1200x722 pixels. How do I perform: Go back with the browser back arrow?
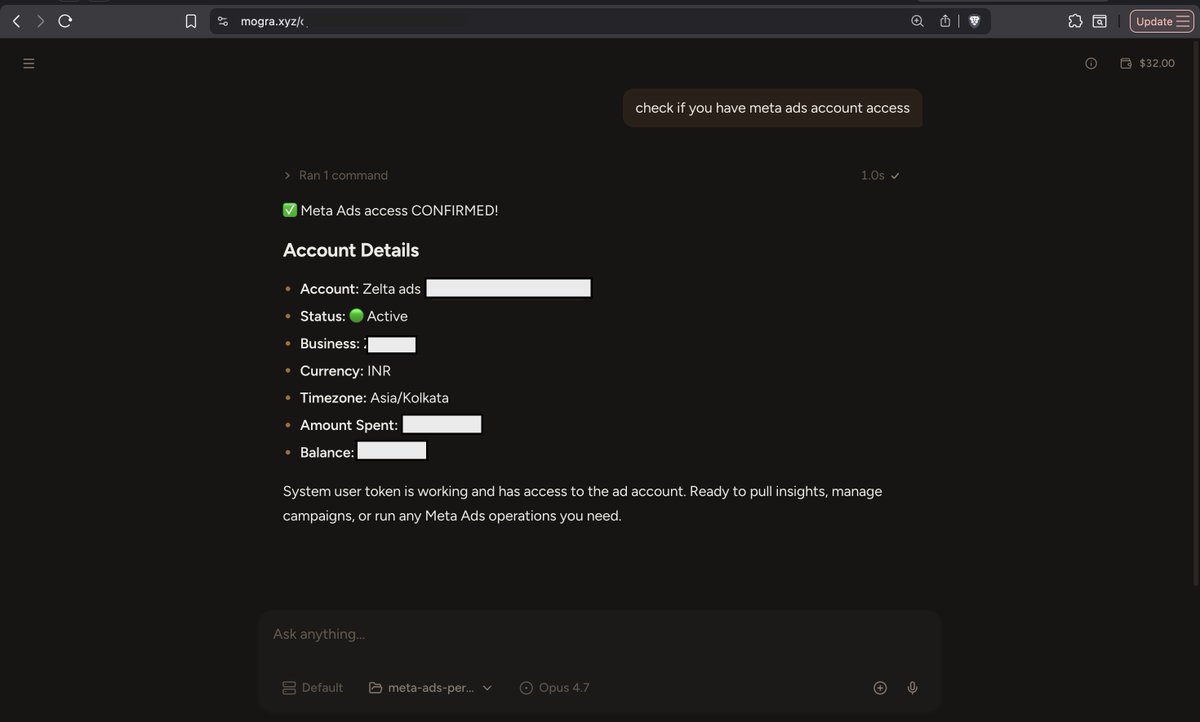pyautogui.click(x=17, y=20)
